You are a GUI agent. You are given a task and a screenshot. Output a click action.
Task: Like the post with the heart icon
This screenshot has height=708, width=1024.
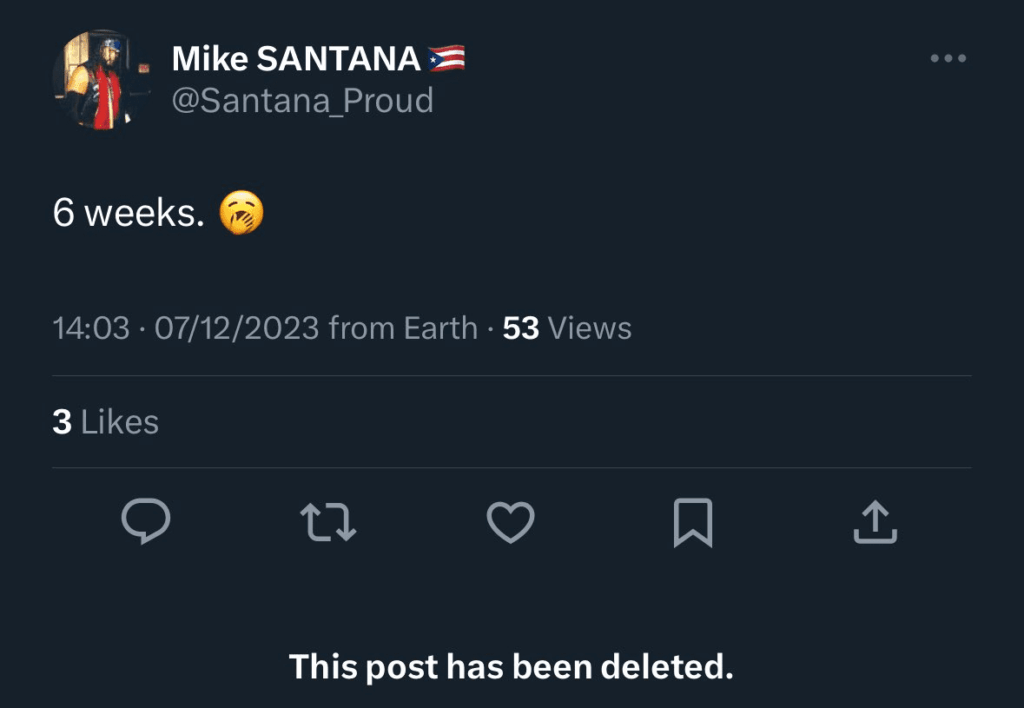tap(510, 522)
